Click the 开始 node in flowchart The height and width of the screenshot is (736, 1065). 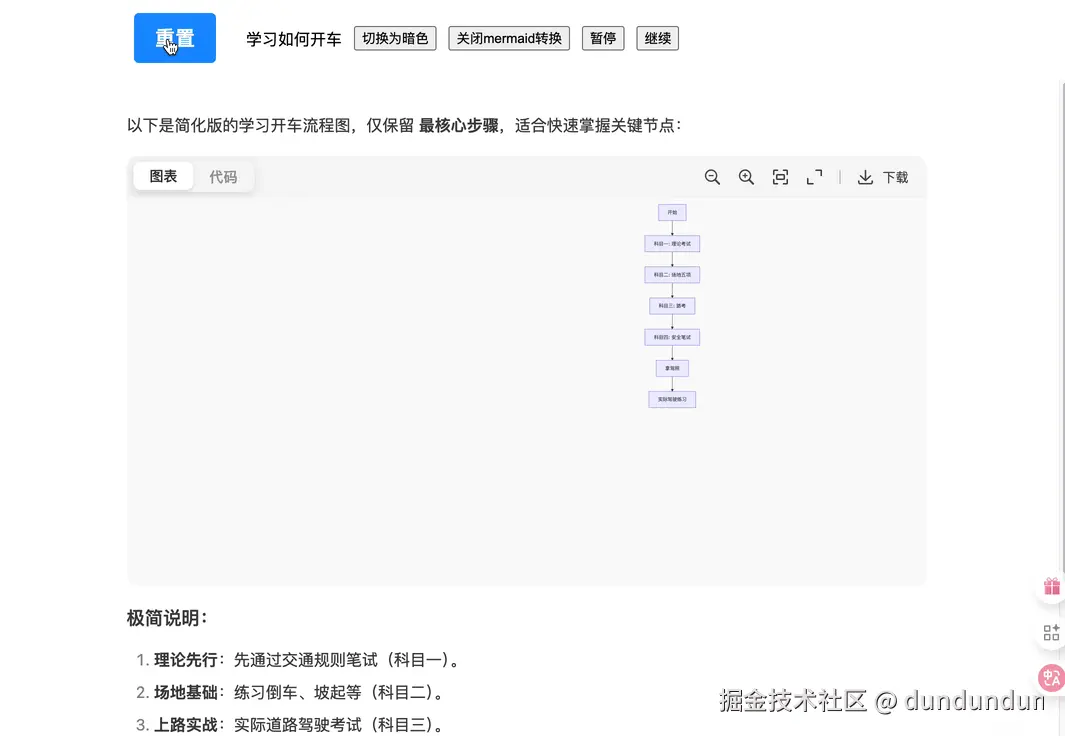pyautogui.click(x=672, y=213)
